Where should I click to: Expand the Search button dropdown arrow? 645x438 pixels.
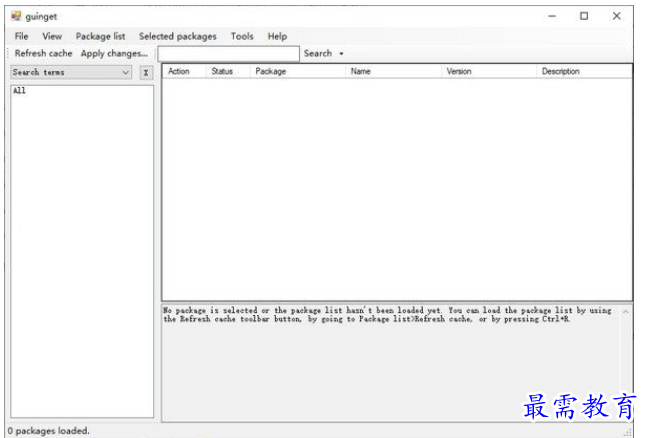(341, 54)
